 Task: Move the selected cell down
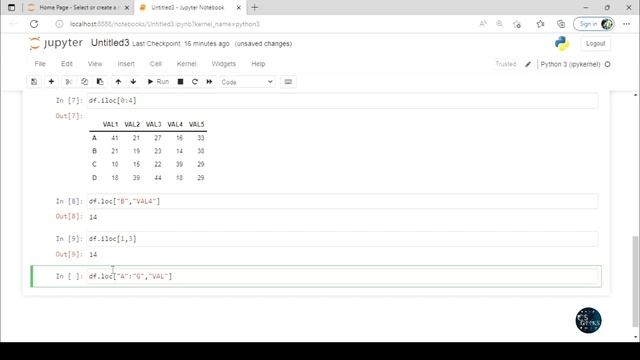pyautogui.click(x=133, y=82)
